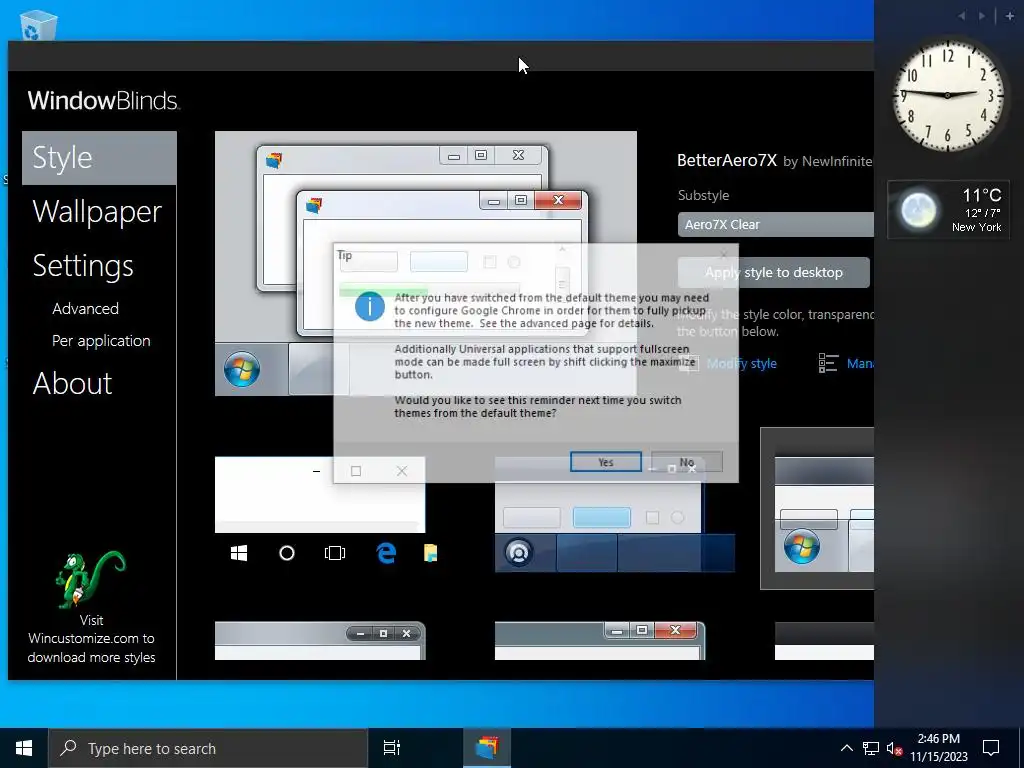Go to the Settings section
1024x768 pixels.
point(83,266)
